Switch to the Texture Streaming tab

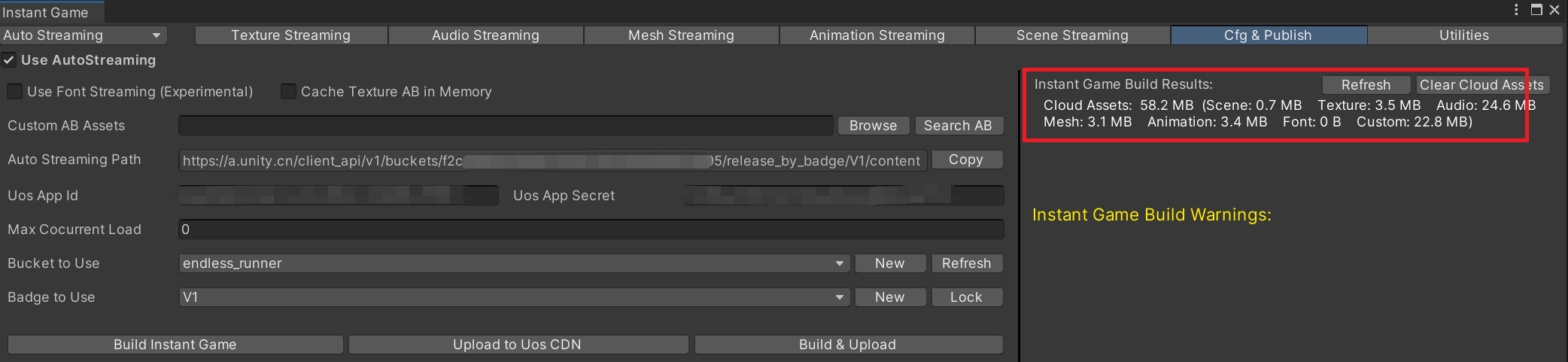tap(291, 35)
